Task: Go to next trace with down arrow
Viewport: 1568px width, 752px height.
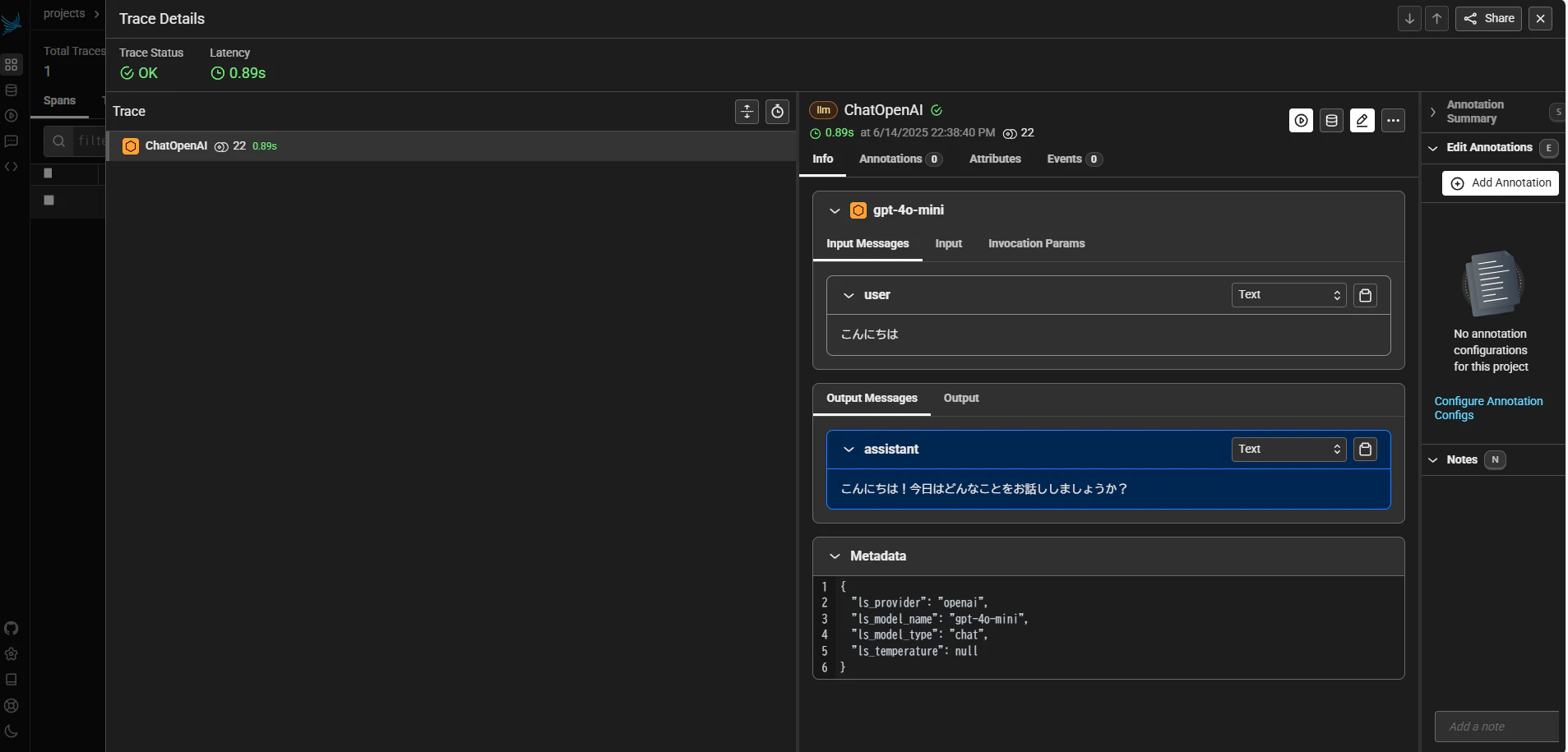Action: pyautogui.click(x=1409, y=19)
